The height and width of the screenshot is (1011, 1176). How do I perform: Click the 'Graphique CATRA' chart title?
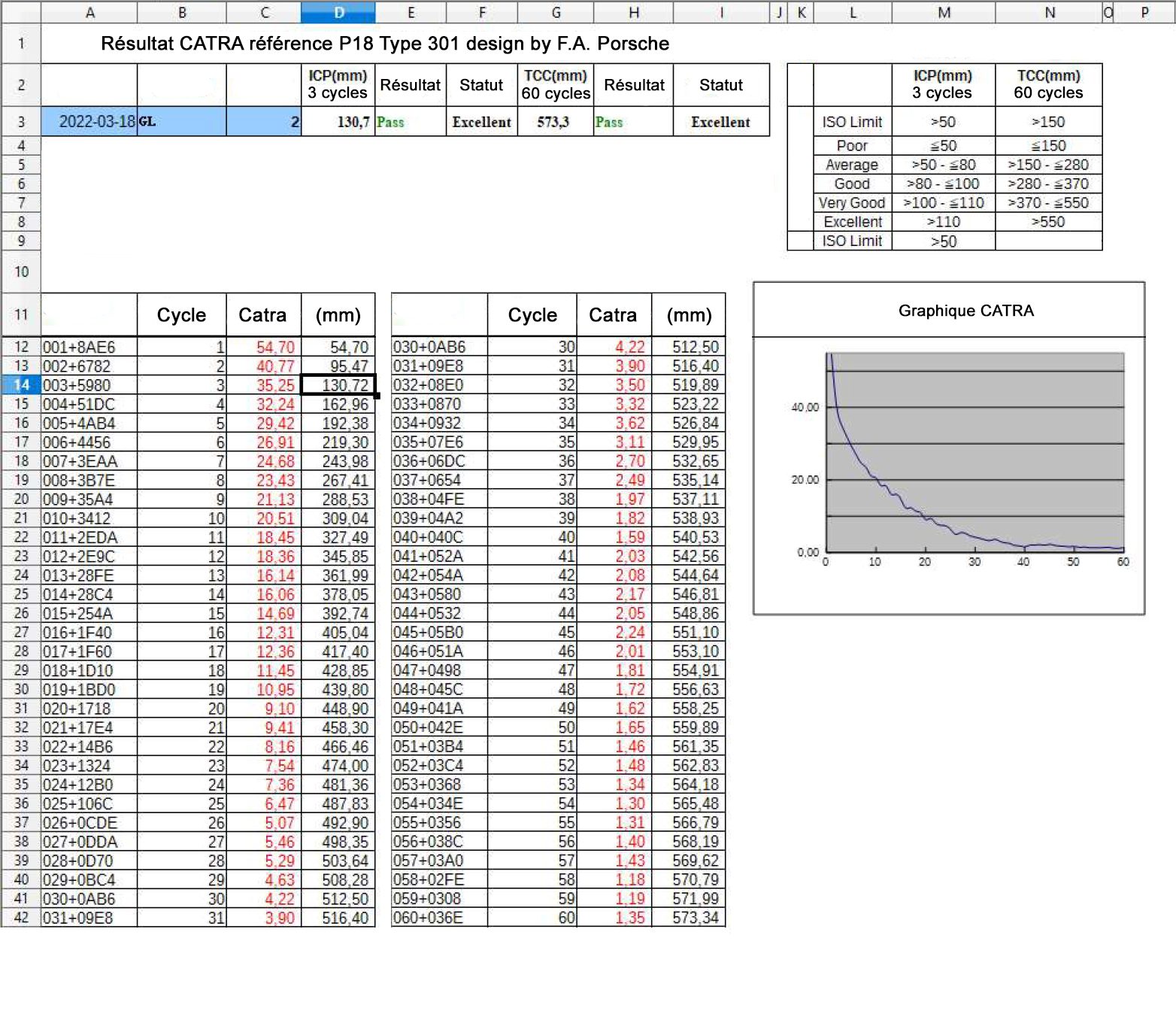tap(966, 311)
